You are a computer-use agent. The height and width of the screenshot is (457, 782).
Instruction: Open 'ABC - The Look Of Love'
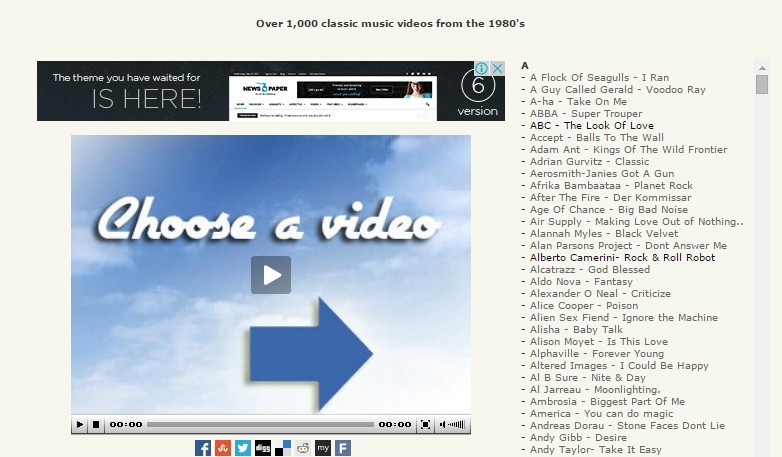point(591,126)
